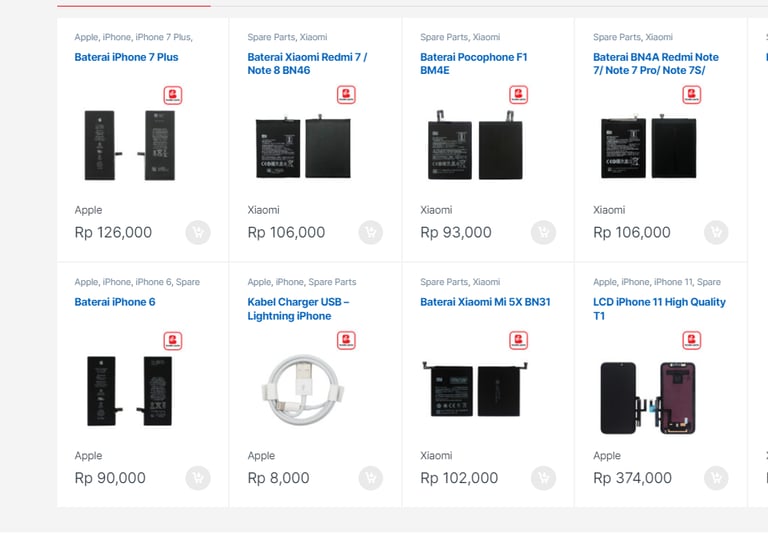Image resolution: width=768 pixels, height=548 pixels.
Task: Open Kabel Charger USB – Lightning iPhone link
Action: coord(298,309)
